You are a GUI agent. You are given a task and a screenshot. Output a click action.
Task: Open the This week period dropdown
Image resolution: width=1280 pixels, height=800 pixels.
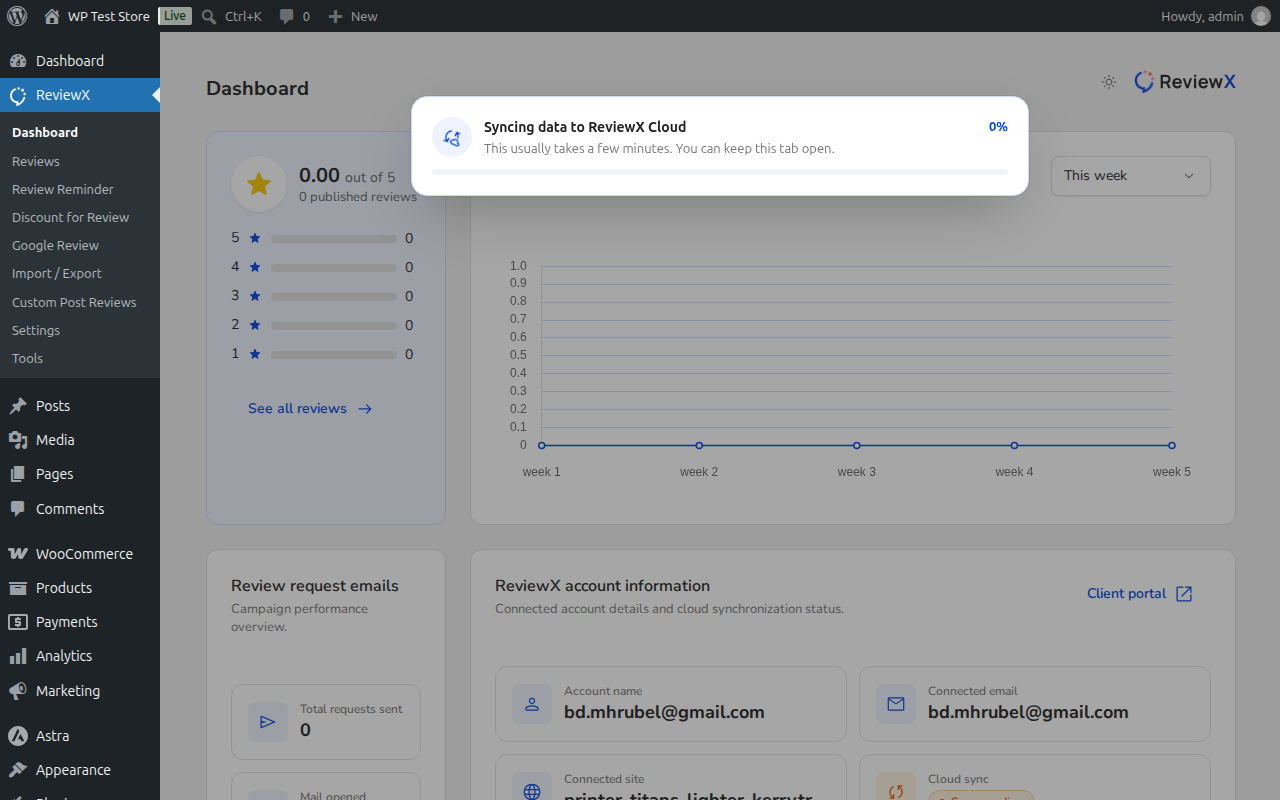(1130, 175)
